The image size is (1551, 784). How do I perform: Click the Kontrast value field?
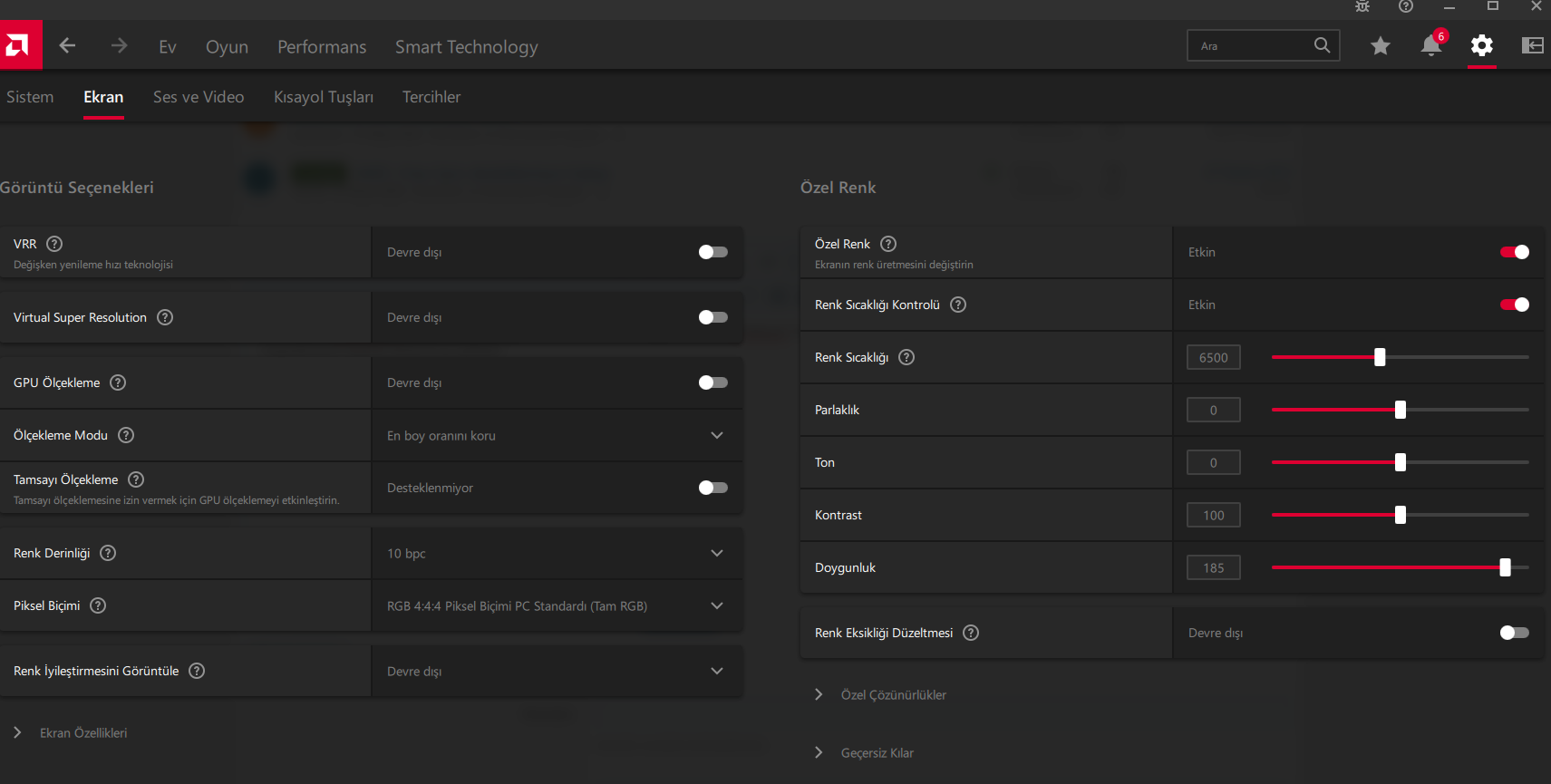click(x=1213, y=515)
